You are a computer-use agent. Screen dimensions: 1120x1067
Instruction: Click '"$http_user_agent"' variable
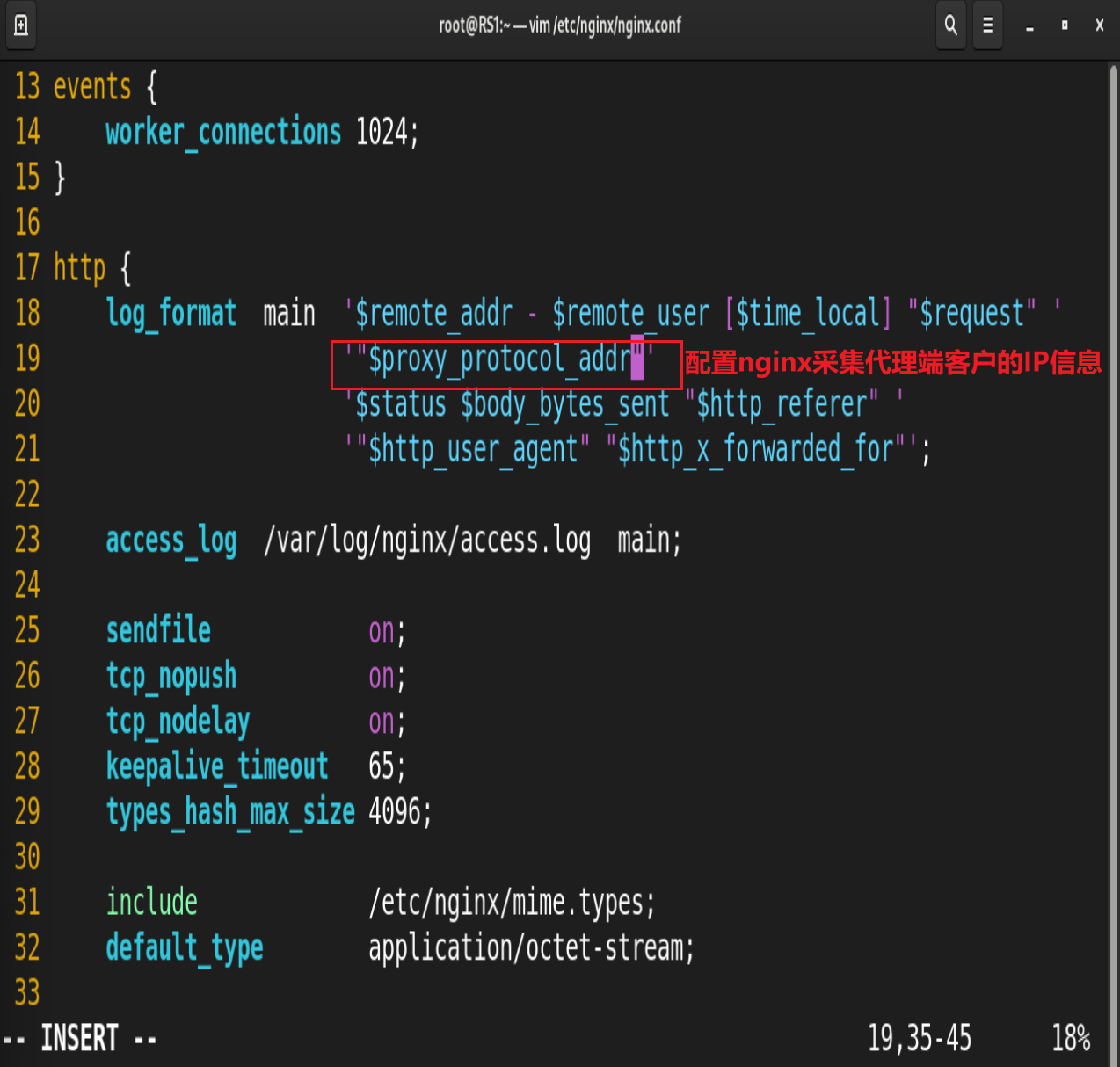(473, 450)
